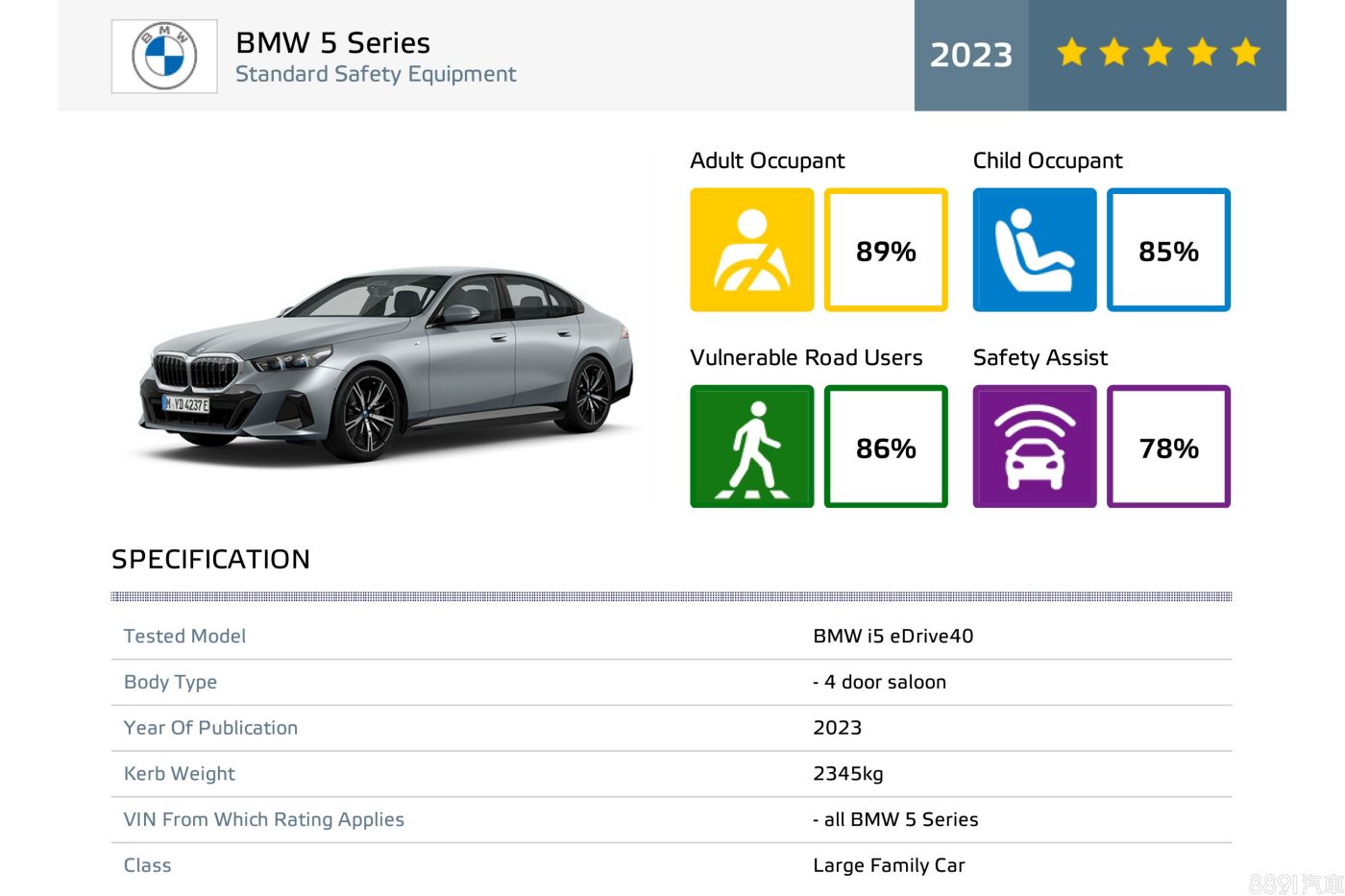Click the BMW logo icon
The width and height of the screenshot is (1345, 896).
[x=164, y=57]
